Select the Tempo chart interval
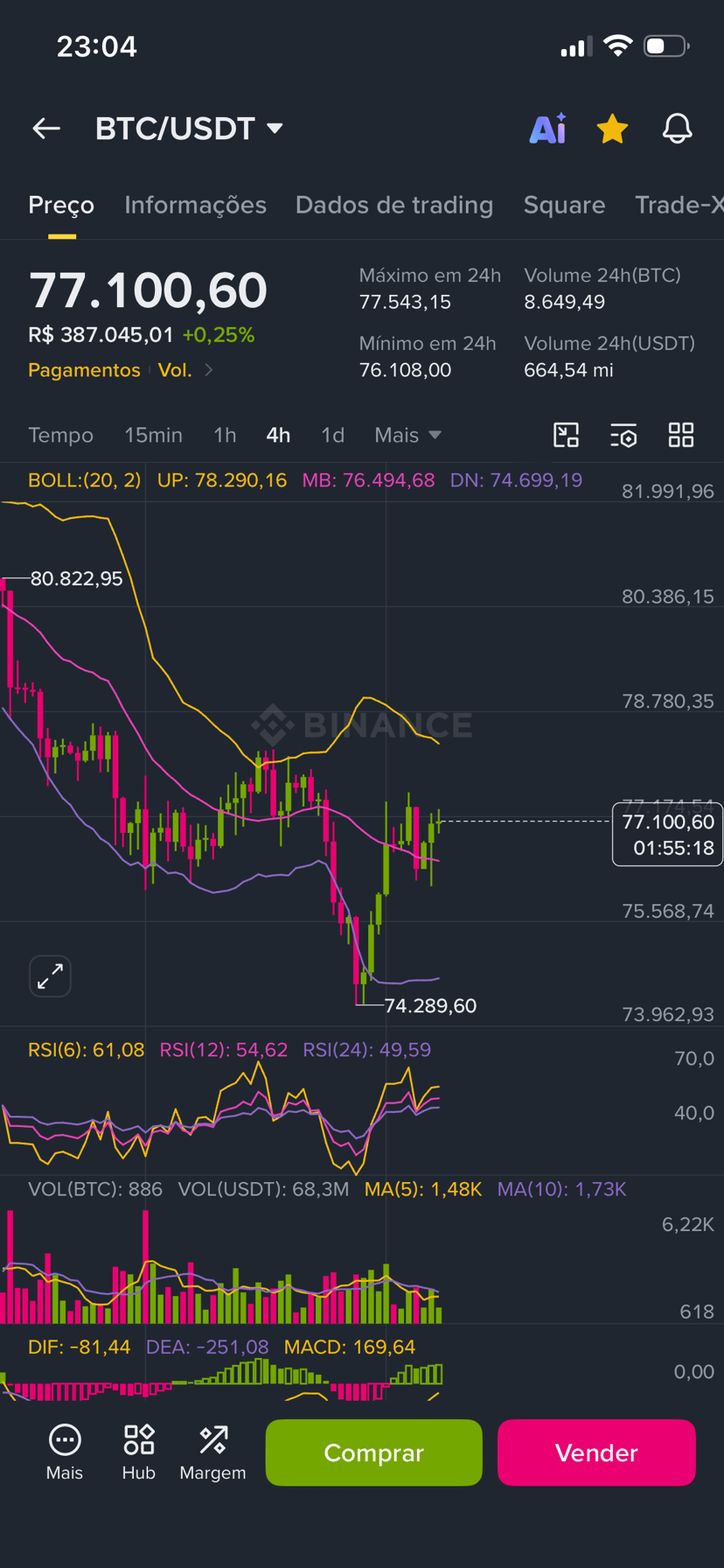 pyautogui.click(x=60, y=435)
